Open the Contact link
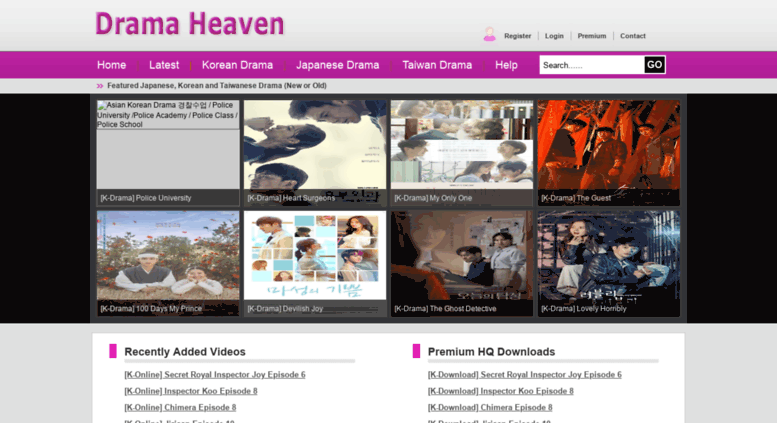Viewport: 777px width, 423px height. (633, 36)
